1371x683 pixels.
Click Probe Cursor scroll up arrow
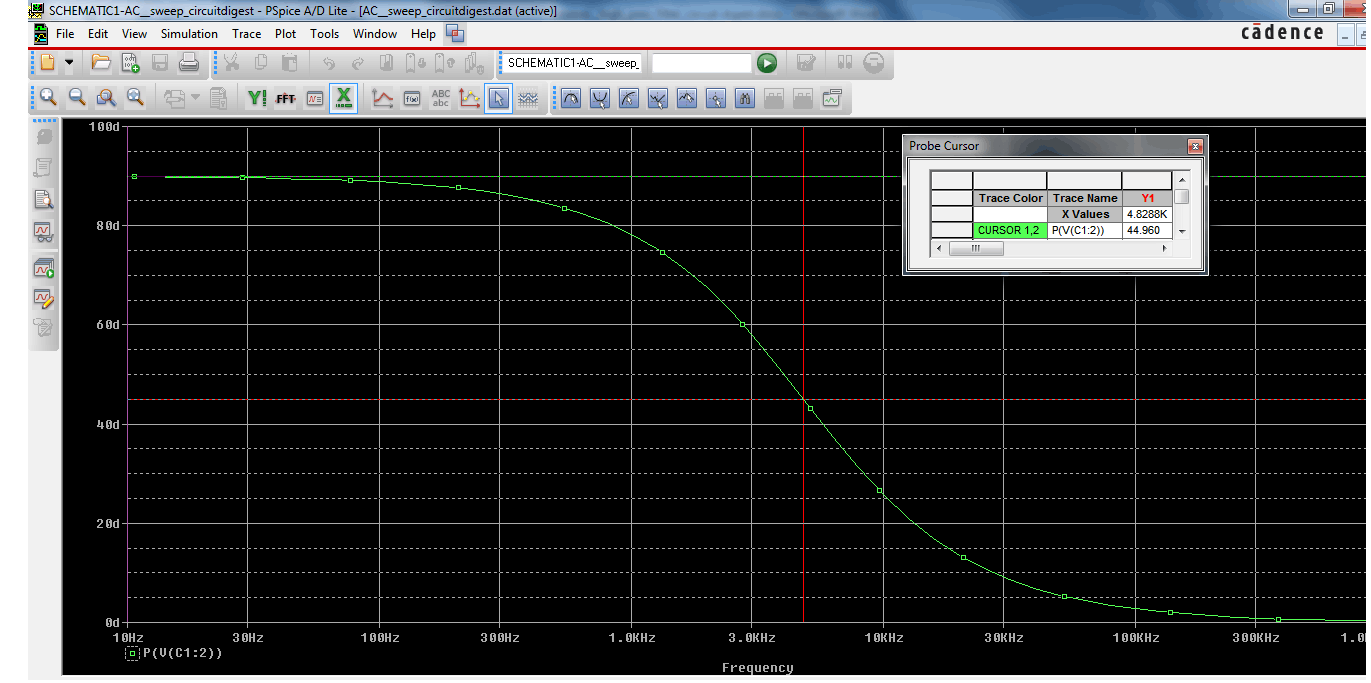pos(1182,178)
